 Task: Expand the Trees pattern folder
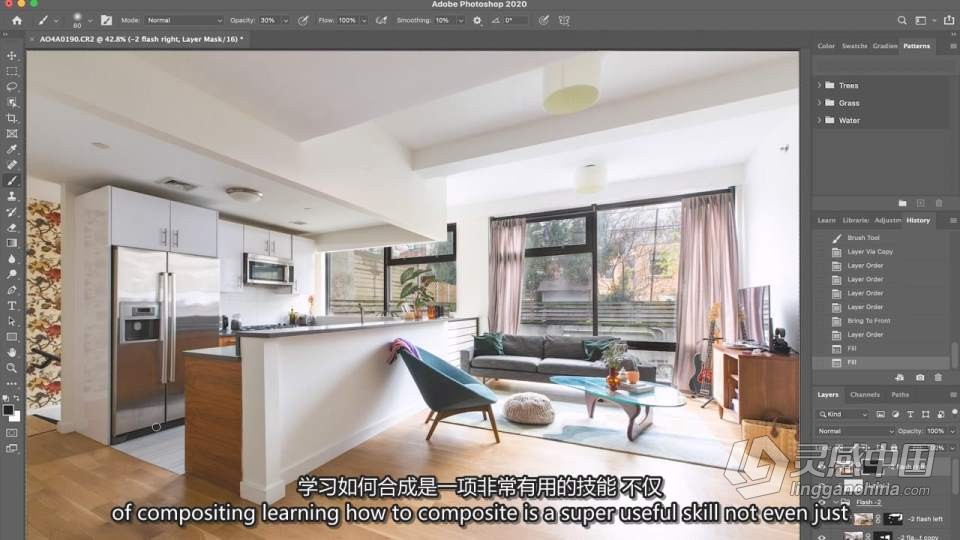click(x=819, y=85)
